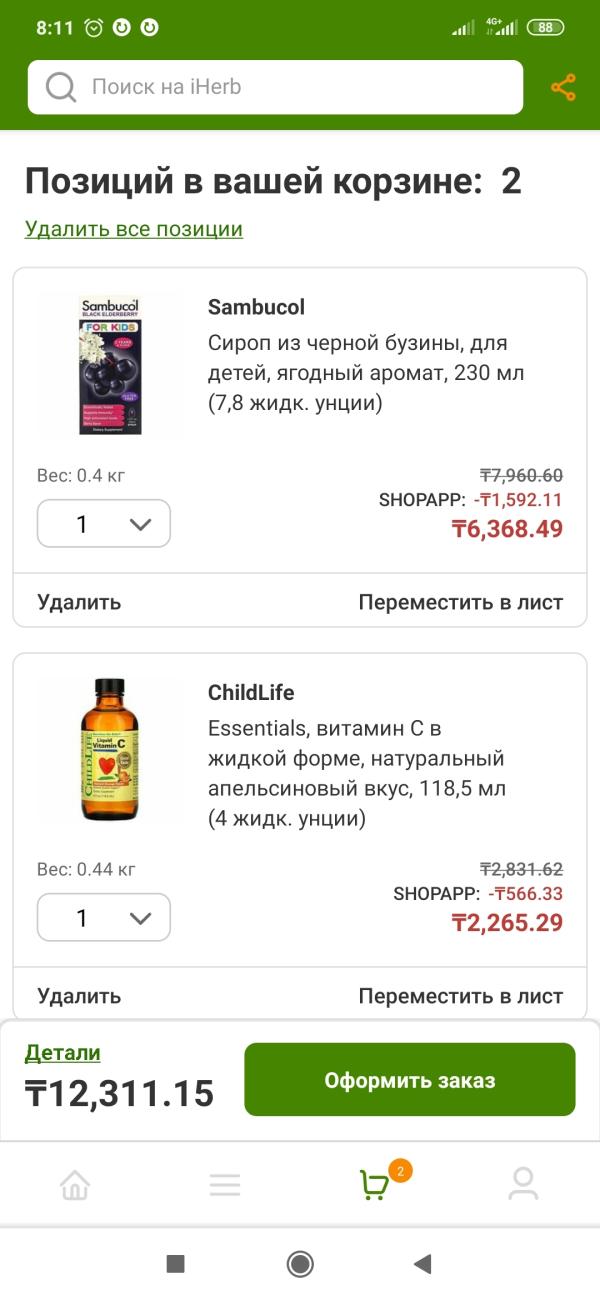Open the account profile tab
The image size is (600, 1299).
523,1185
